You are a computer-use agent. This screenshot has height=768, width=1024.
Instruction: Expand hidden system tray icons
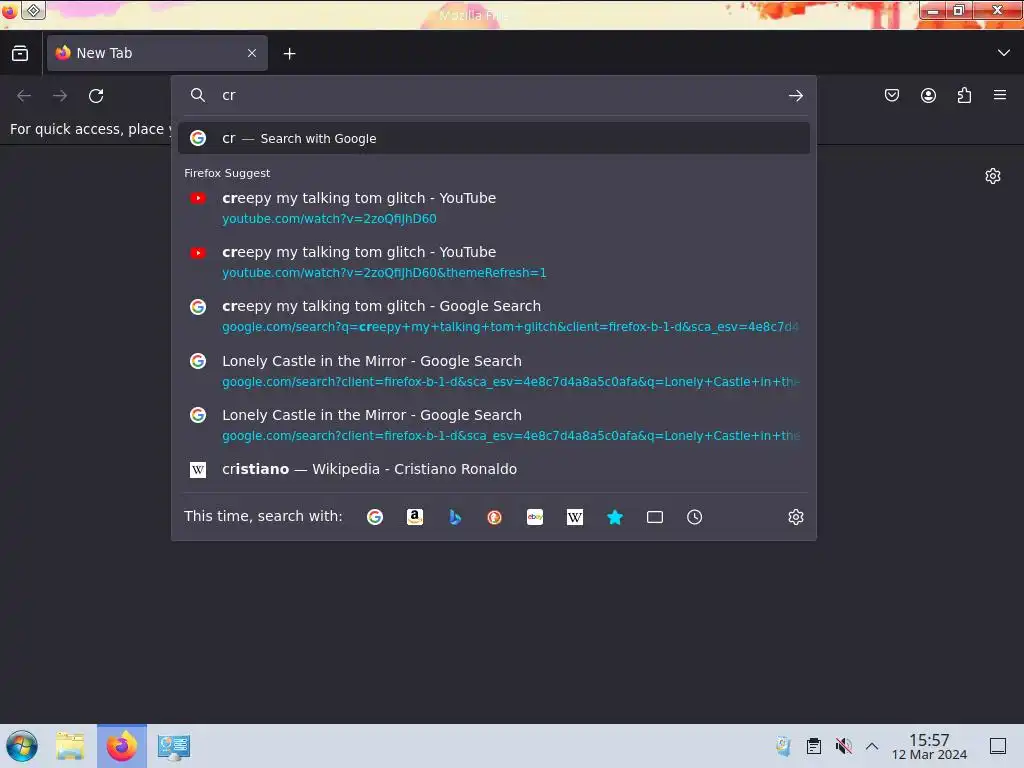(872, 746)
